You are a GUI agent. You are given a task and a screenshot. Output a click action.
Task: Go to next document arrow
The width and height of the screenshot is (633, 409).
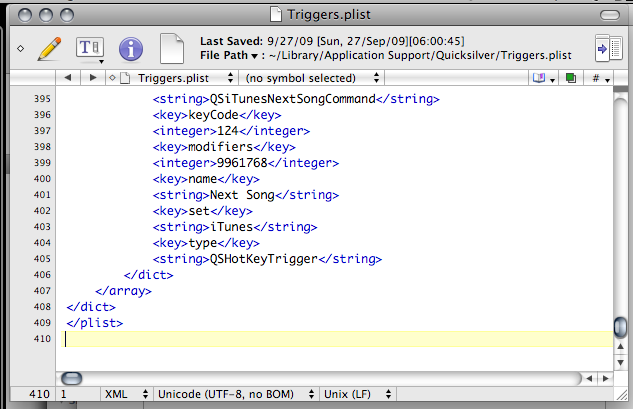tap(93, 77)
